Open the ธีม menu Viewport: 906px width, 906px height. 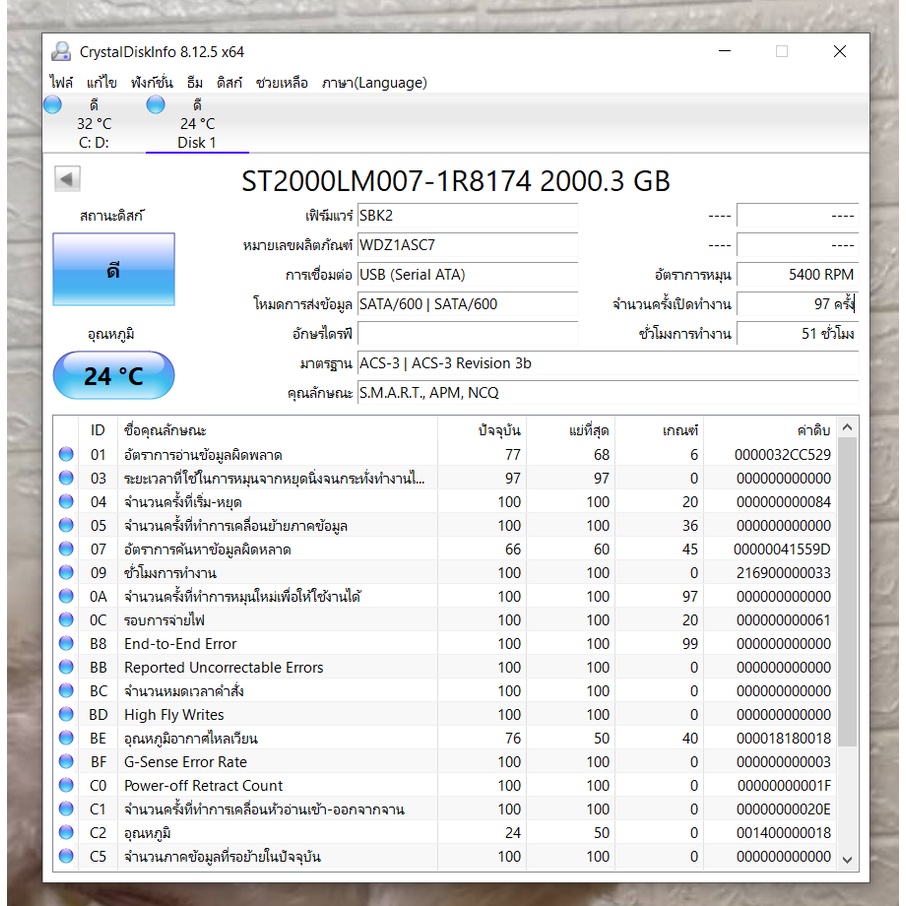(194, 83)
